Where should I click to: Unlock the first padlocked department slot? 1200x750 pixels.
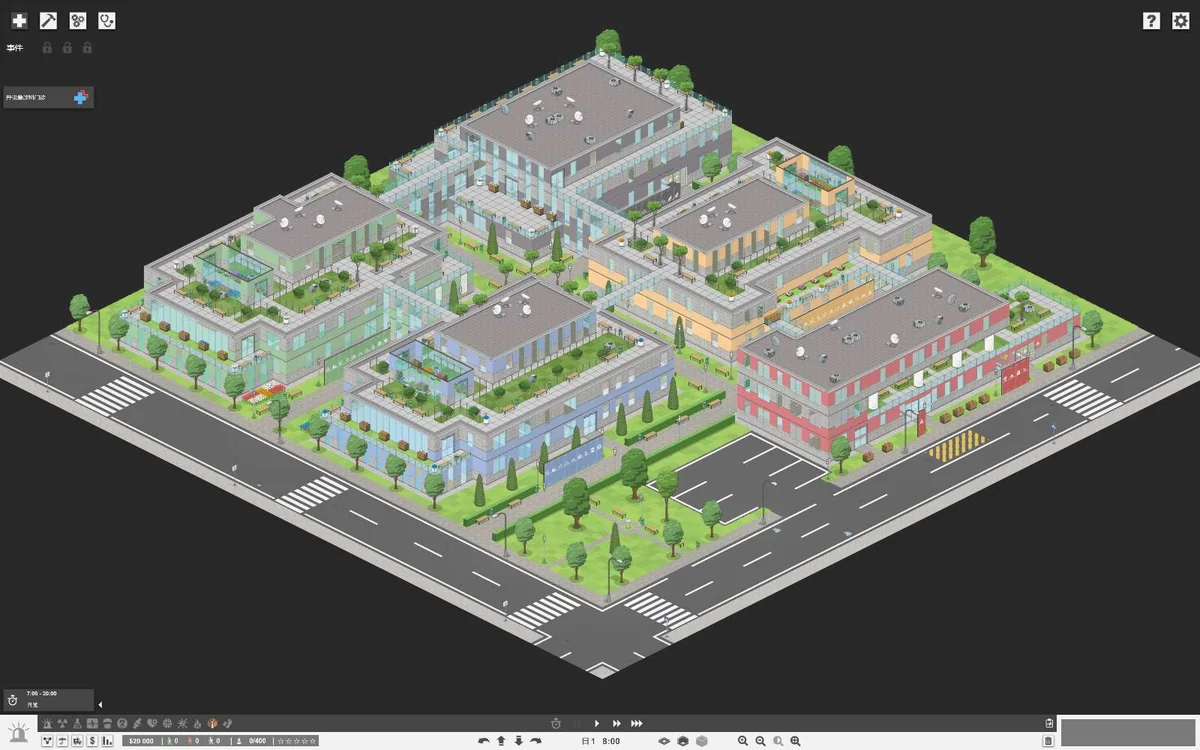point(46,47)
